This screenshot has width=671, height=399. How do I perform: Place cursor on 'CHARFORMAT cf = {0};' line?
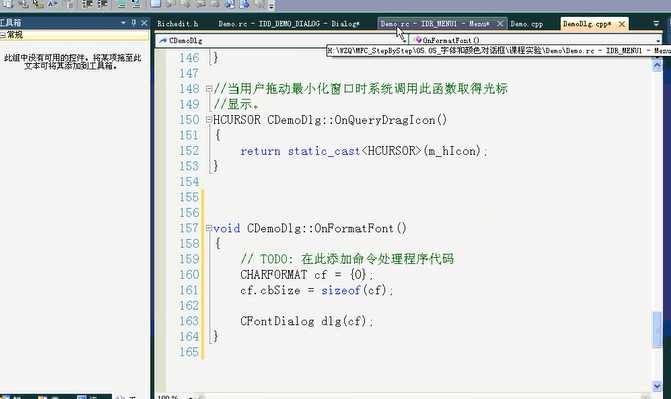[x=307, y=274]
